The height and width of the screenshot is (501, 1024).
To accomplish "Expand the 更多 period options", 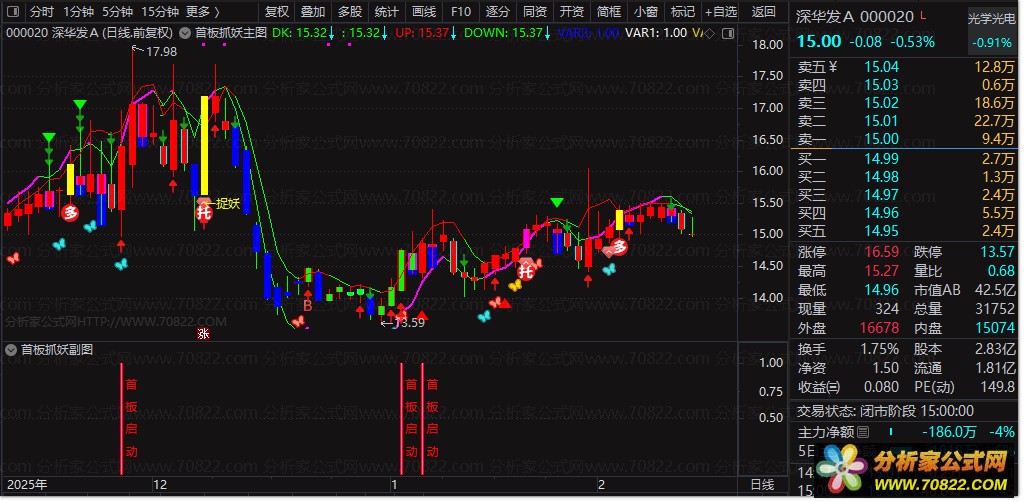I will click(x=202, y=11).
